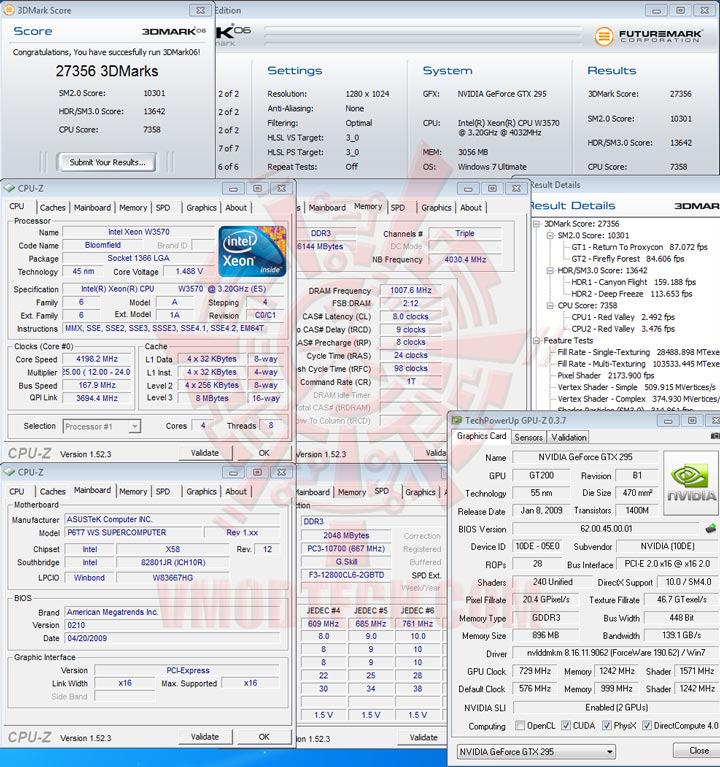Minimize the CPU-Z processor window

point(233,188)
